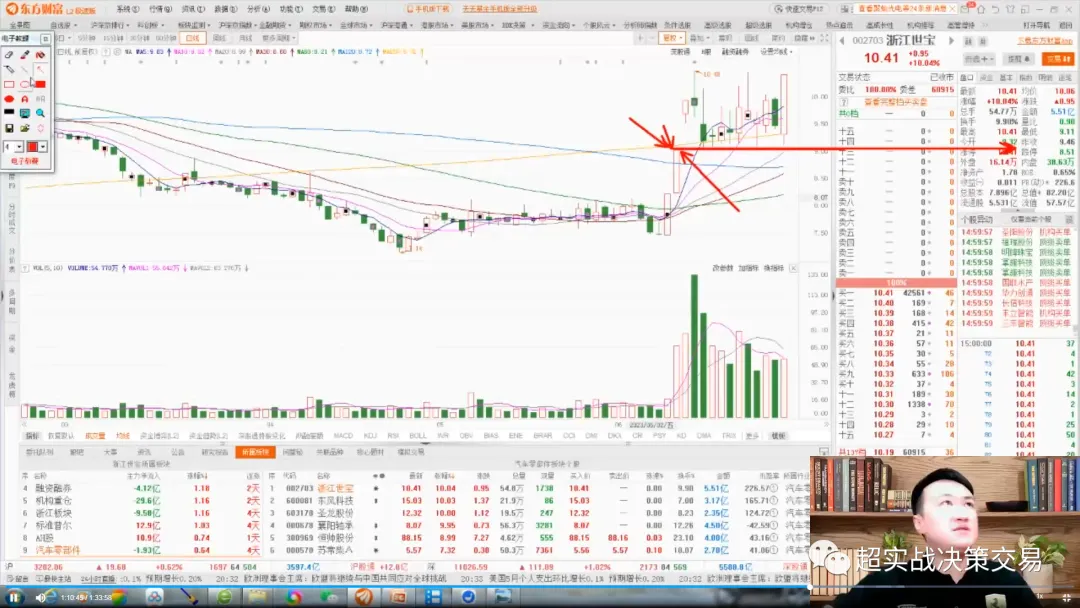Viewport: 1080px width, 608px height.
Task: Switch to the 月线 period tab
Action: click(245, 39)
